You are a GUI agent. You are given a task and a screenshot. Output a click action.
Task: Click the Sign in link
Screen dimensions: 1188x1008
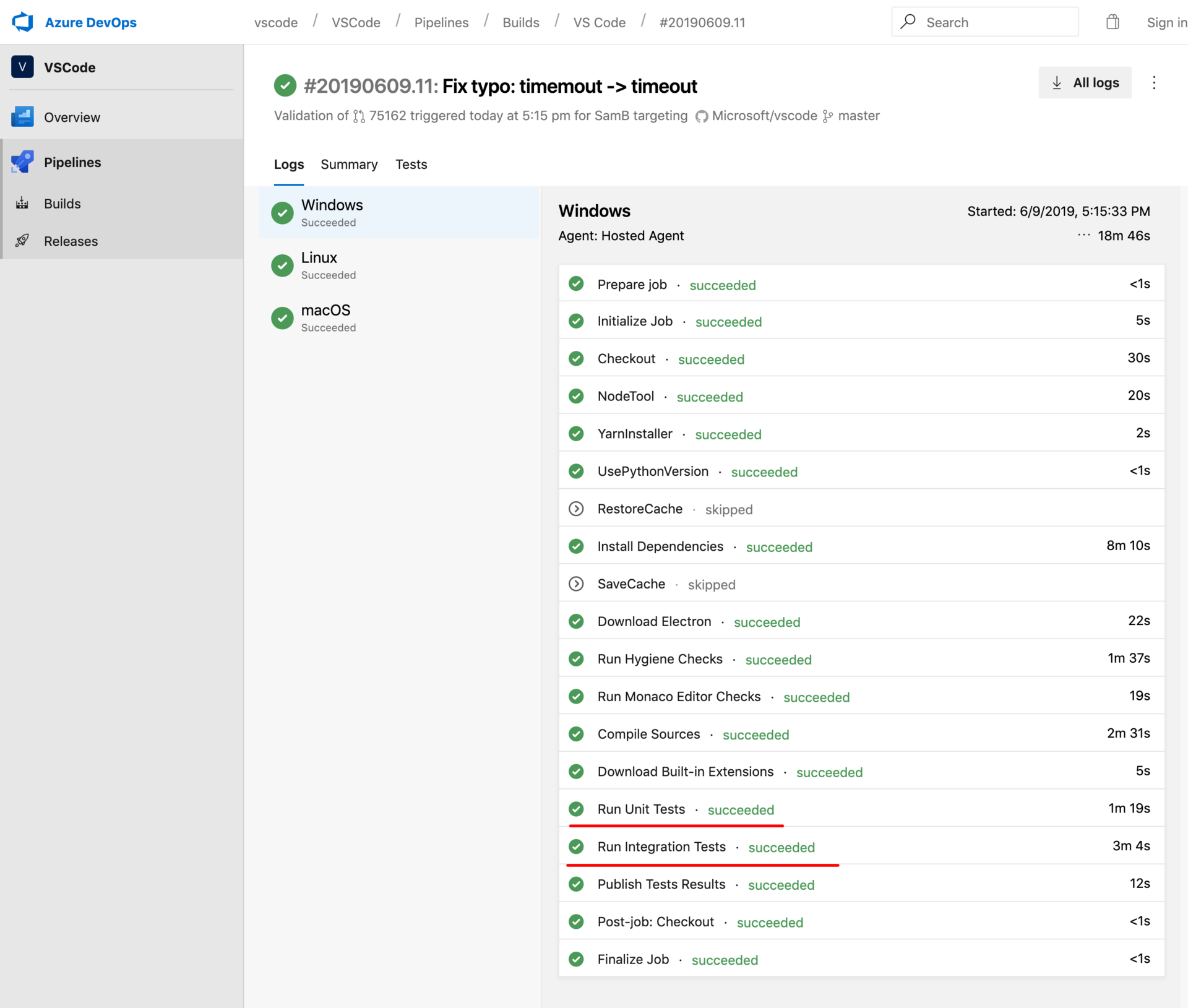pyautogui.click(x=1166, y=22)
